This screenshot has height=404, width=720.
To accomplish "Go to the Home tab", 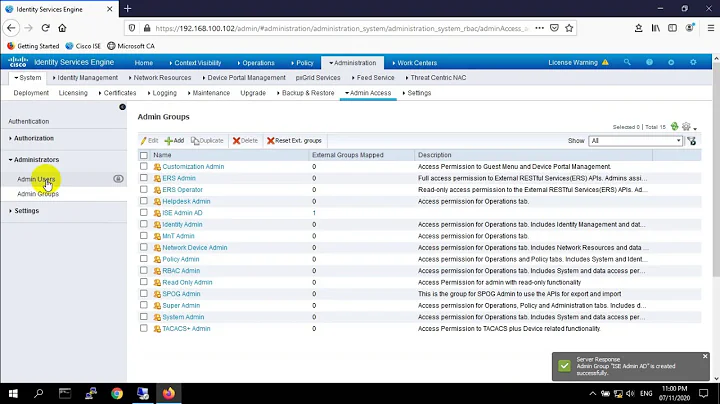I will [x=144, y=63].
